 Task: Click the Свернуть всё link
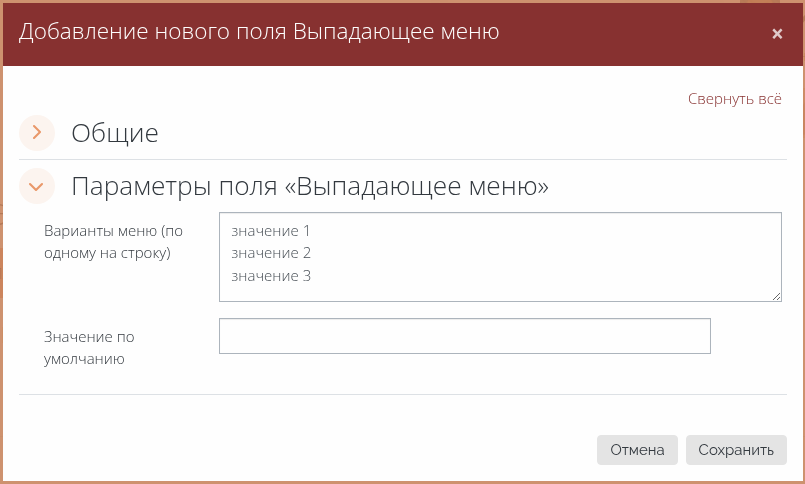(x=734, y=99)
